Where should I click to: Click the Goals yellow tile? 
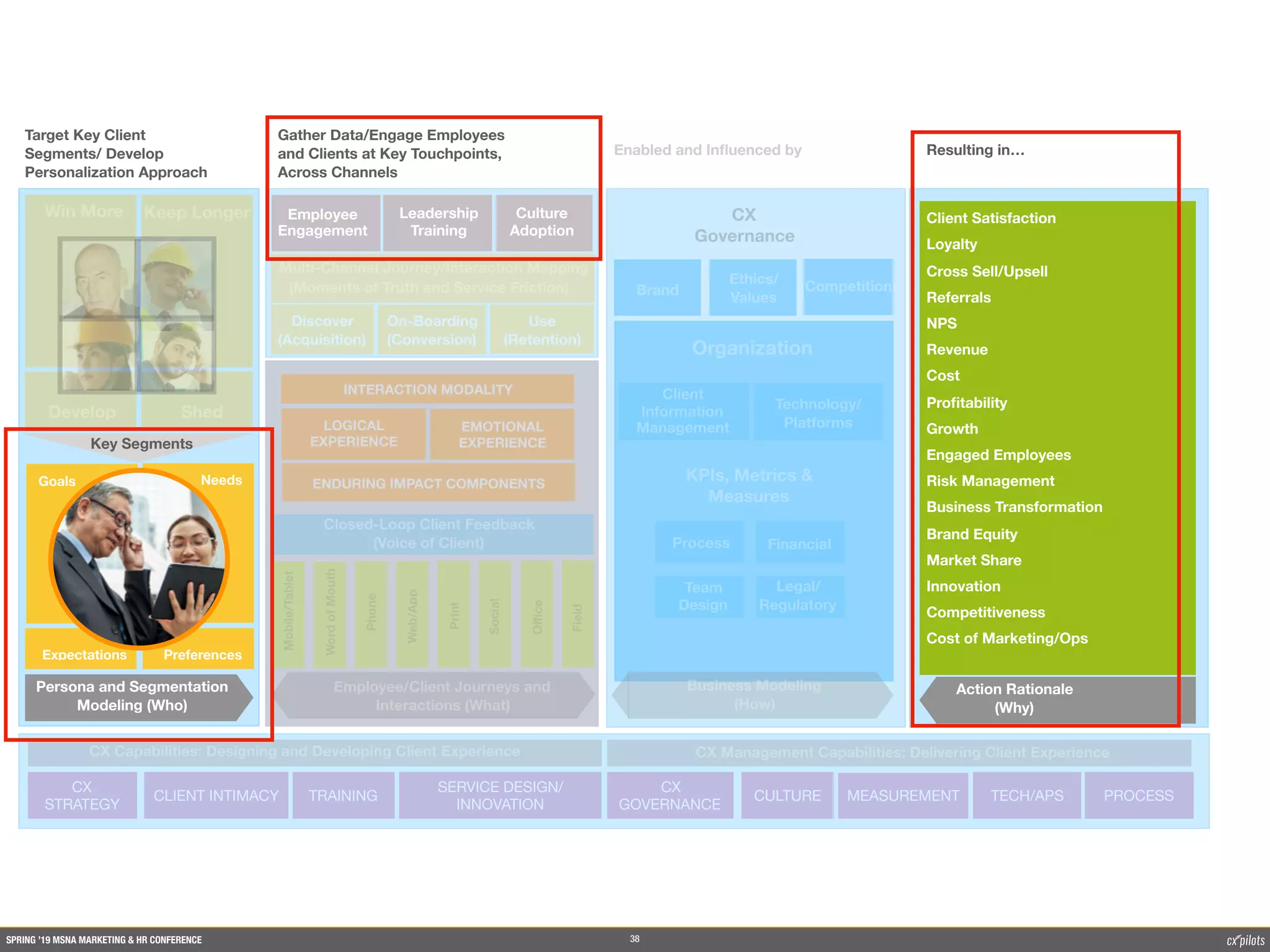[57, 482]
